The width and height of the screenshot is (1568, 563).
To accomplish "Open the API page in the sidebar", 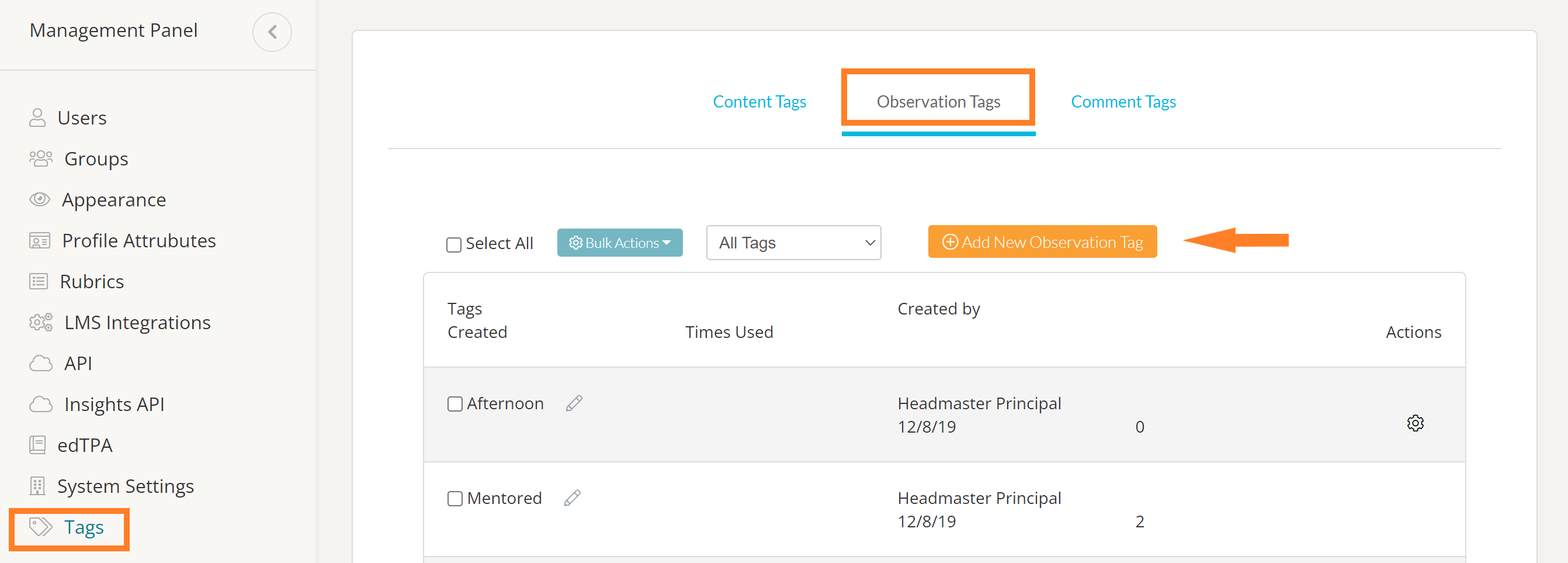I will (78, 363).
